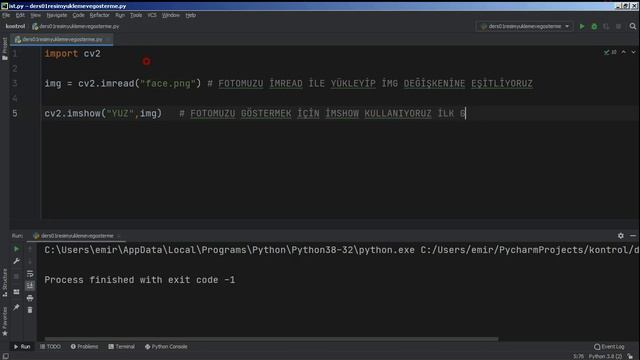
Task: Toggle tool window bars with the bottom-left corner icon
Action: coord(5,356)
